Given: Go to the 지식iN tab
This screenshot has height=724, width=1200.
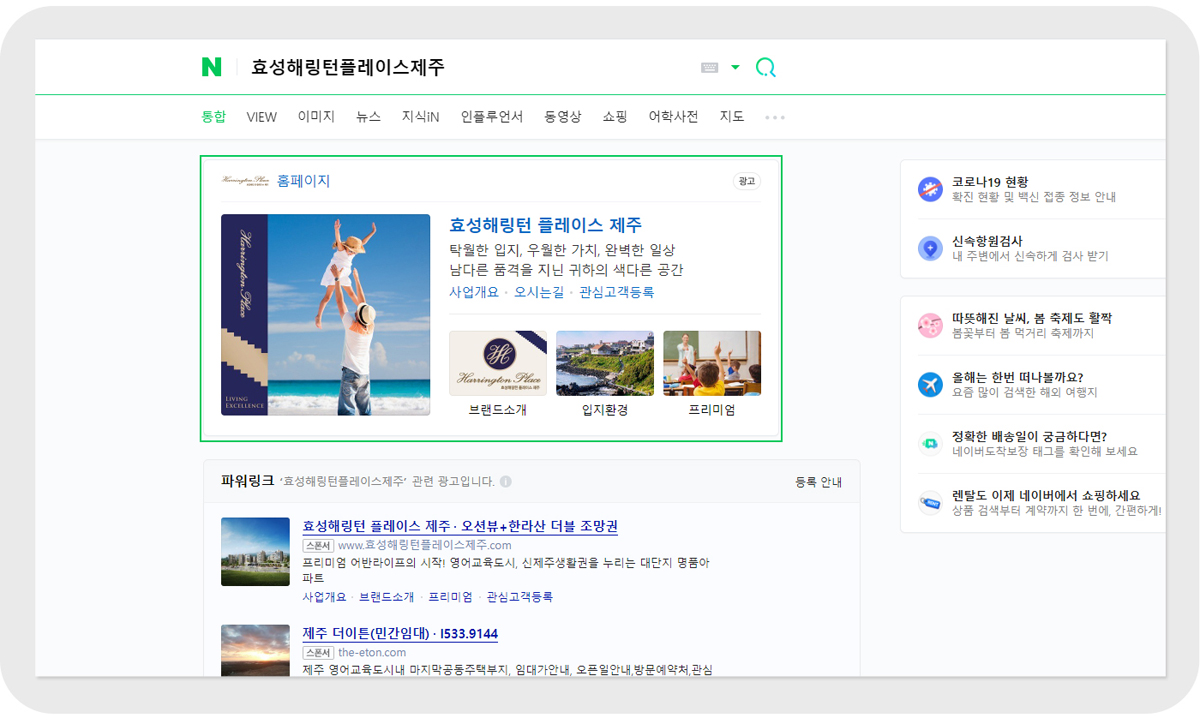Looking at the screenshot, I should click(x=421, y=117).
